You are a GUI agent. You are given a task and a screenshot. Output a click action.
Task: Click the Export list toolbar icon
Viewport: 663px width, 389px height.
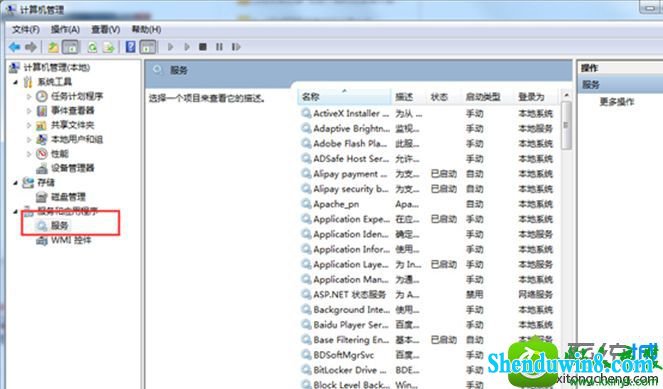coord(109,47)
